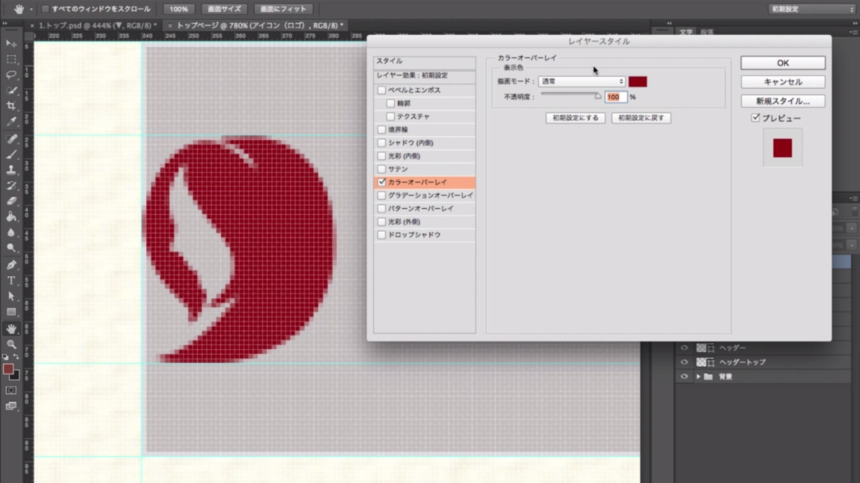
Task: Open the 描画モード blend mode dropdown
Action: [x=581, y=81]
